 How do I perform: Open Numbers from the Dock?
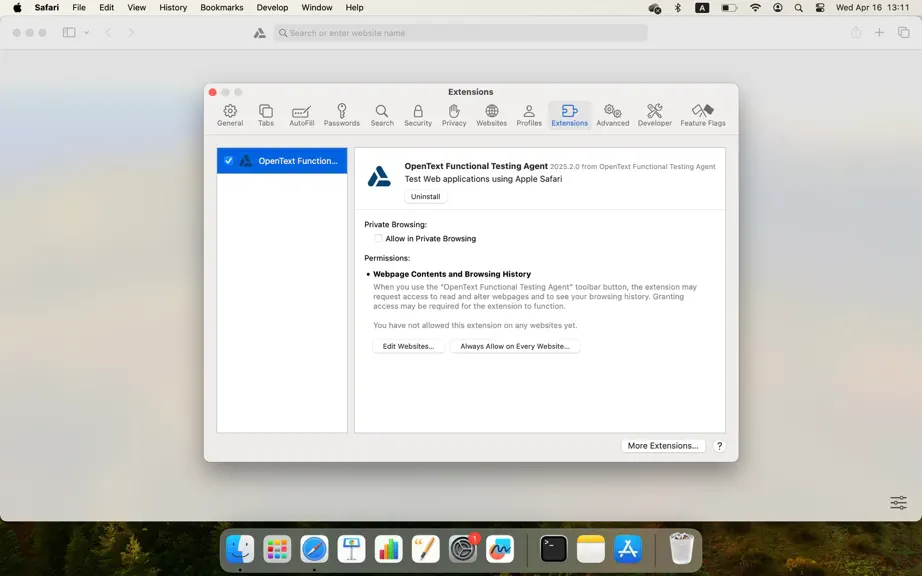[x=388, y=549]
